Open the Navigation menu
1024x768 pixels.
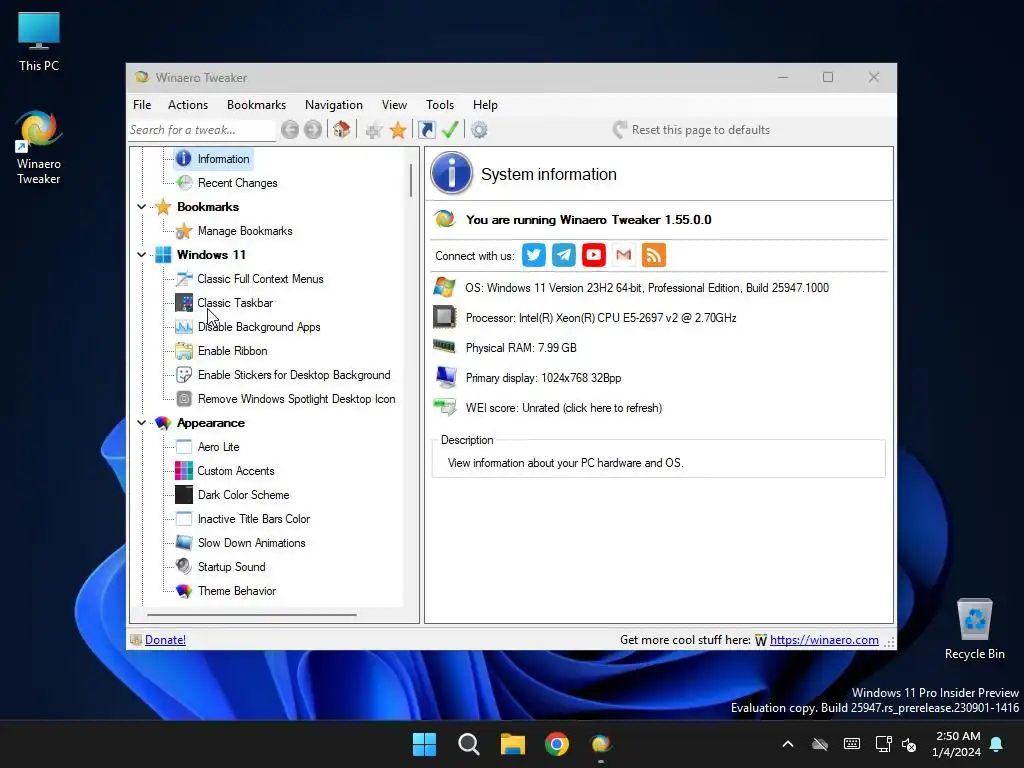[x=334, y=105]
